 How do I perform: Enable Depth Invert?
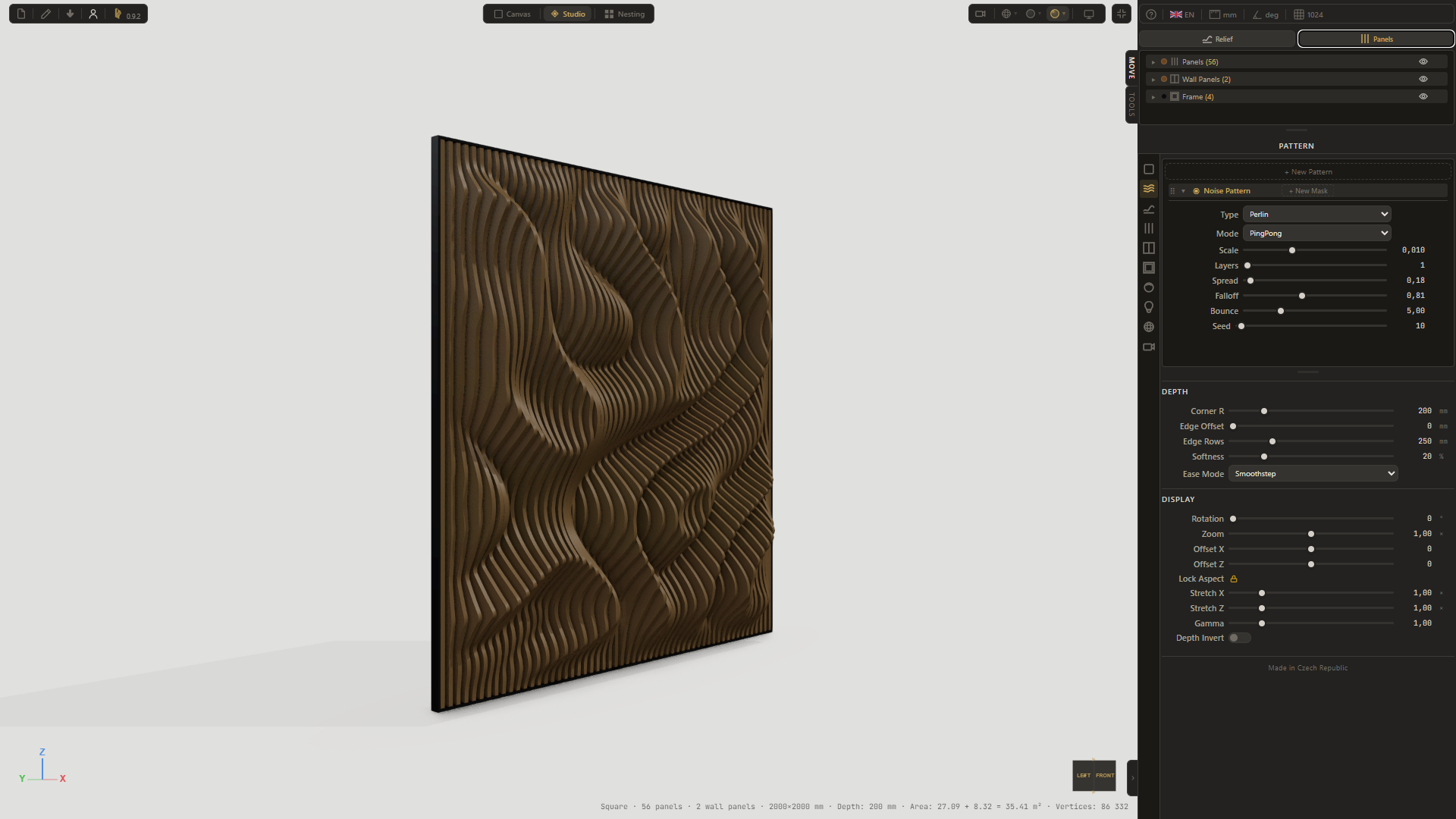pyautogui.click(x=1239, y=638)
